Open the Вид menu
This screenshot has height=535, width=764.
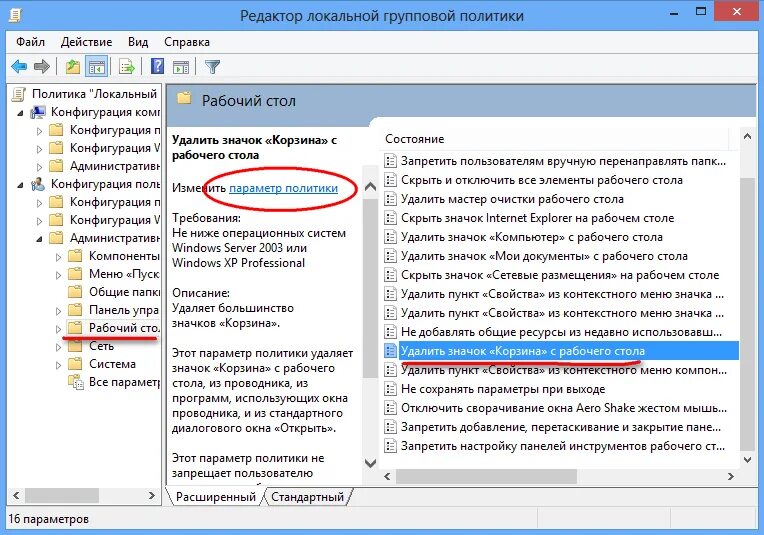click(138, 42)
